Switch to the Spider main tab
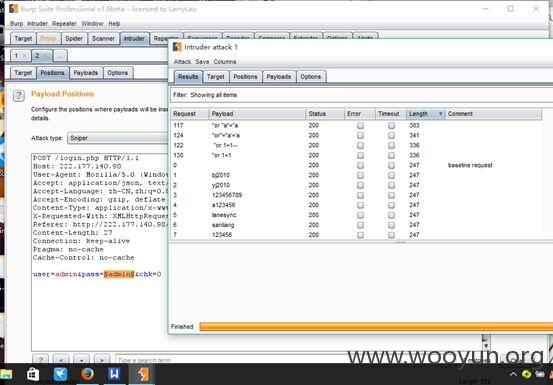The height and width of the screenshot is (385, 553). click(x=74, y=38)
